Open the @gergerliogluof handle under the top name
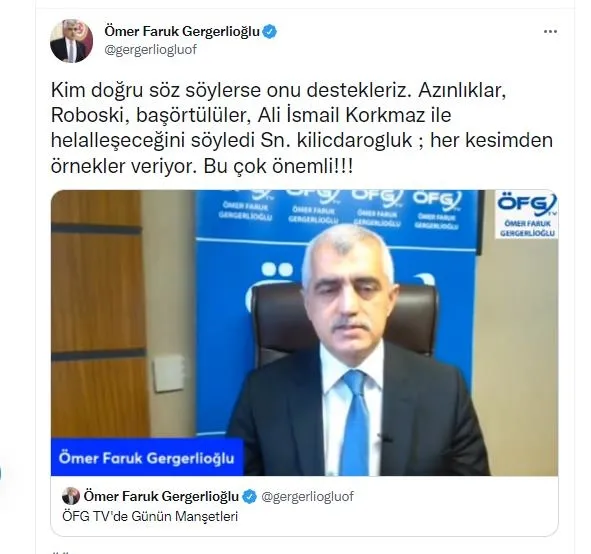 pyautogui.click(x=150, y=49)
